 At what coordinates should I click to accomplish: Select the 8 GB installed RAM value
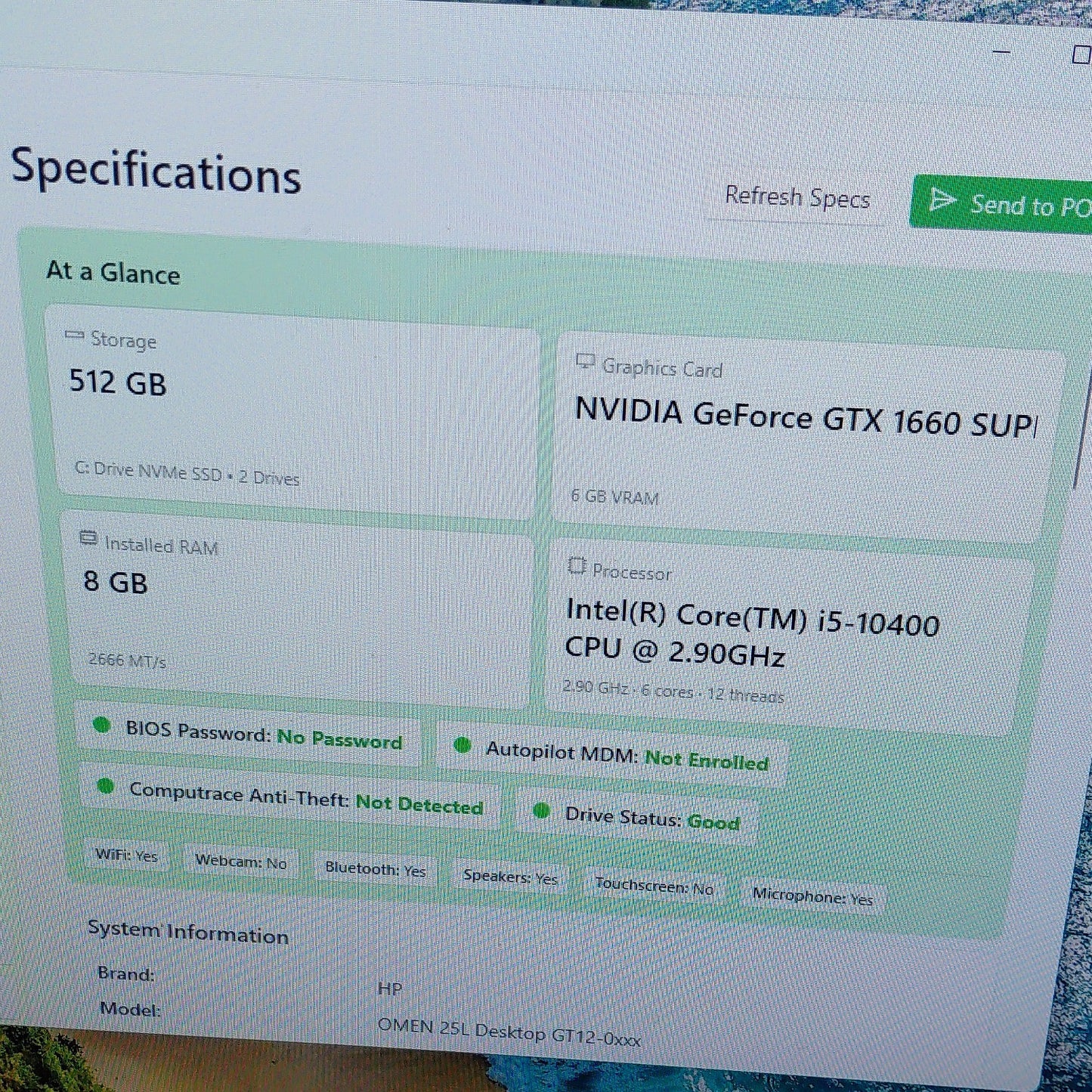116,582
